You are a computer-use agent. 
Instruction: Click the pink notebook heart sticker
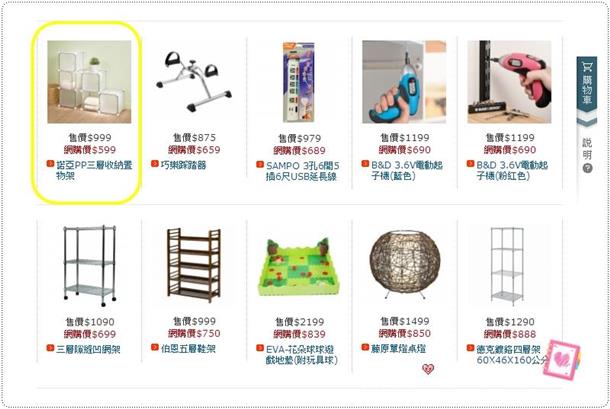pos(562,360)
